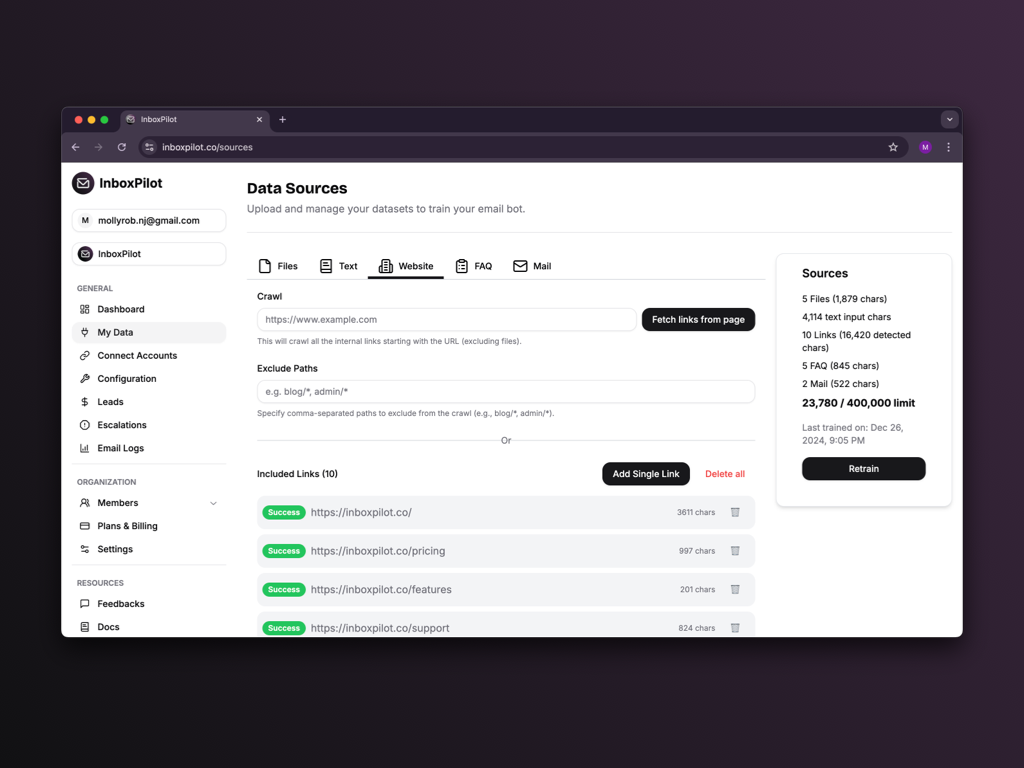The height and width of the screenshot is (768, 1024).
Task: Click the 4,114 text input chars entry
Action: pos(846,317)
